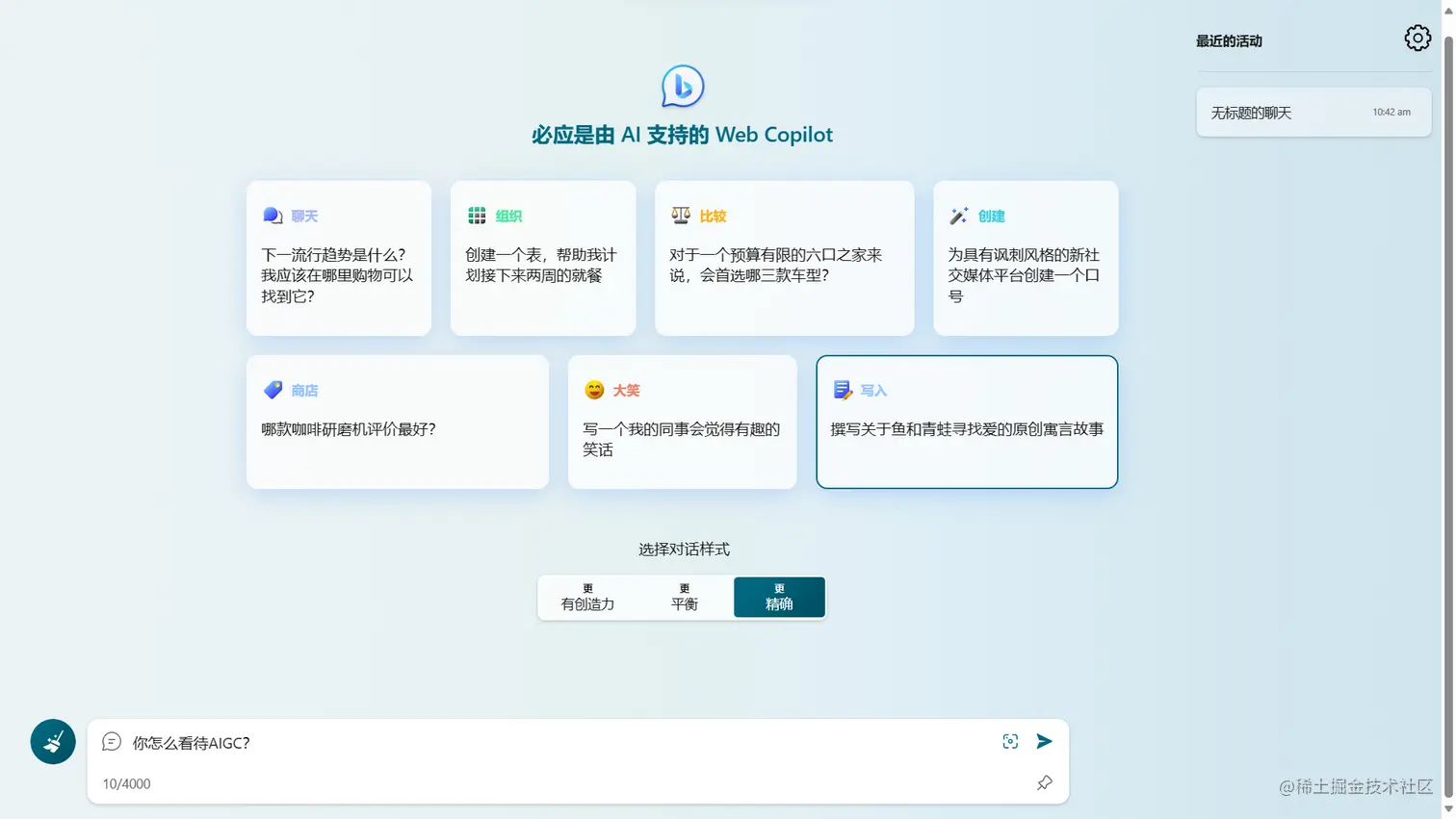Image resolution: width=1456 pixels, height=819 pixels.
Task: Select 更精确 conversation style
Action: pyautogui.click(x=779, y=598)
